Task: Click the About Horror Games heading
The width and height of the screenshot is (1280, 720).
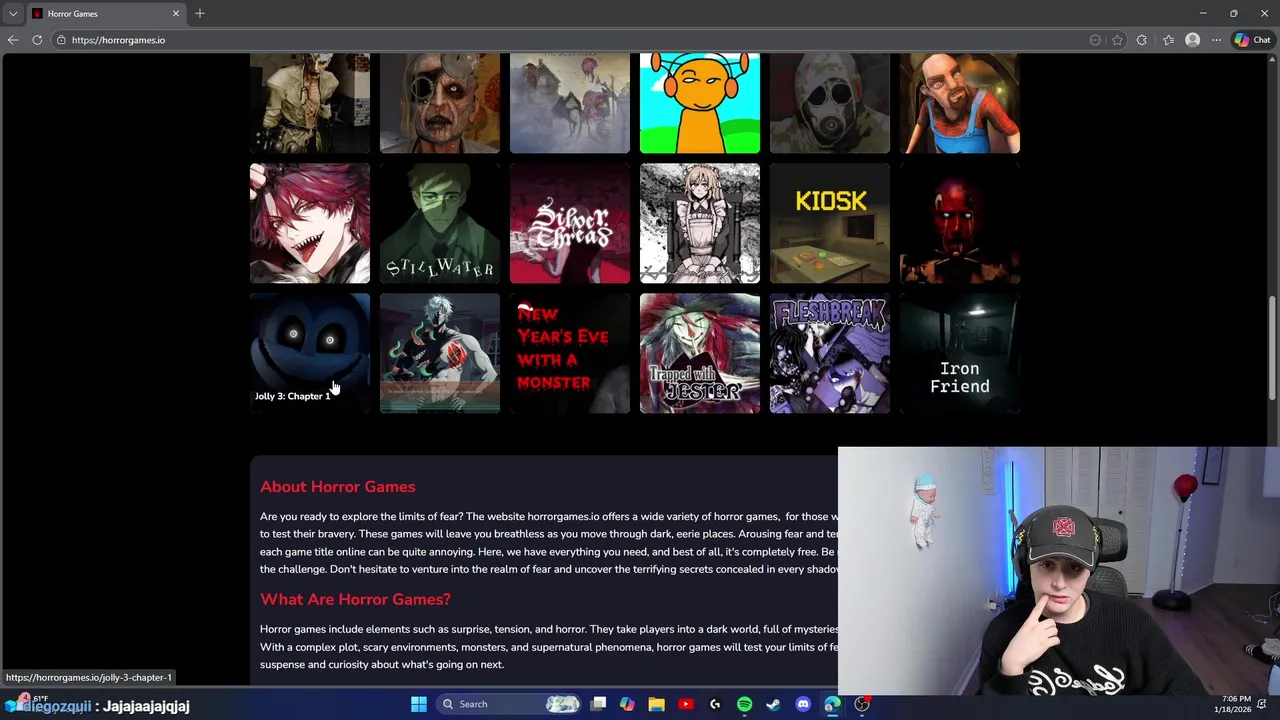Action: (x=338, y=487)
